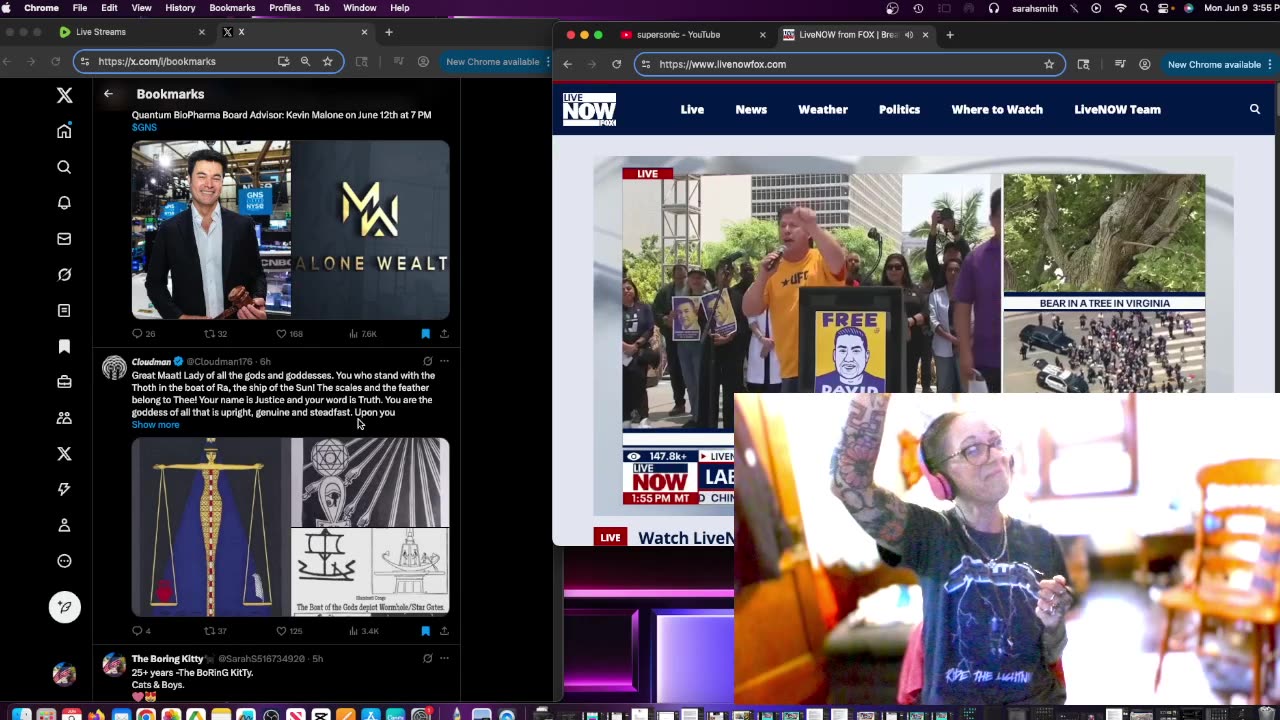Open the $GNS cashtag link
Viewport: 1280px width, 720px height.
pyautogui.click(x=144, y=128)
